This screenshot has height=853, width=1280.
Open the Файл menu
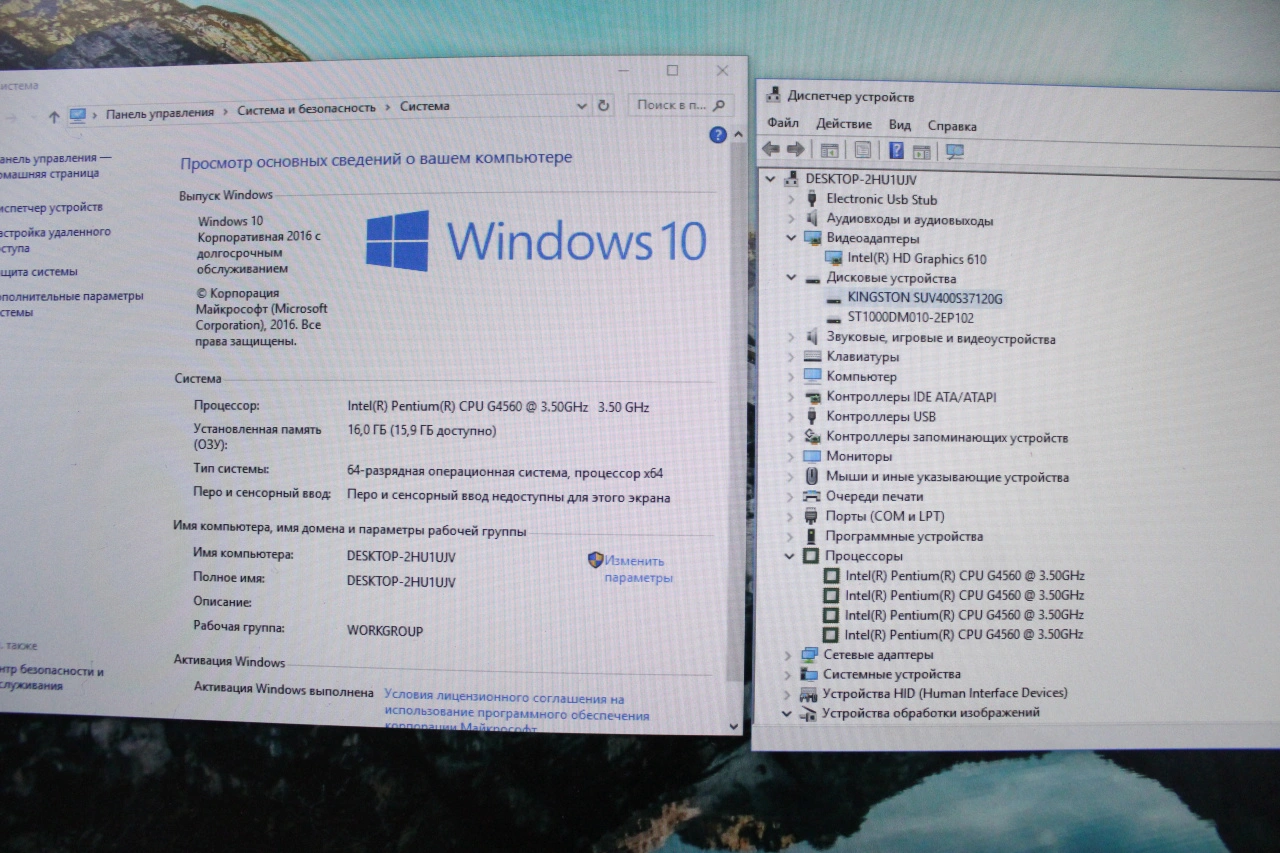[783, 124]
